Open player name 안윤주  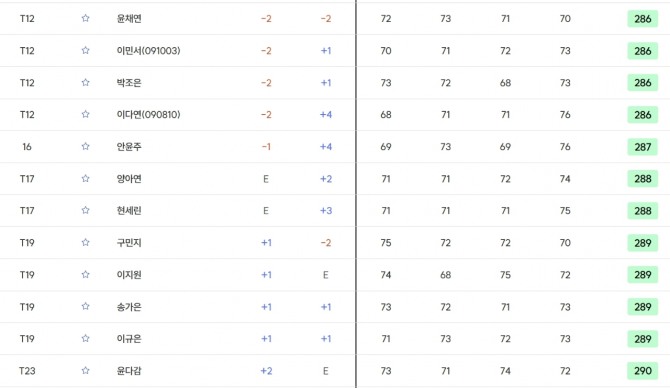[x=129, y=147]
